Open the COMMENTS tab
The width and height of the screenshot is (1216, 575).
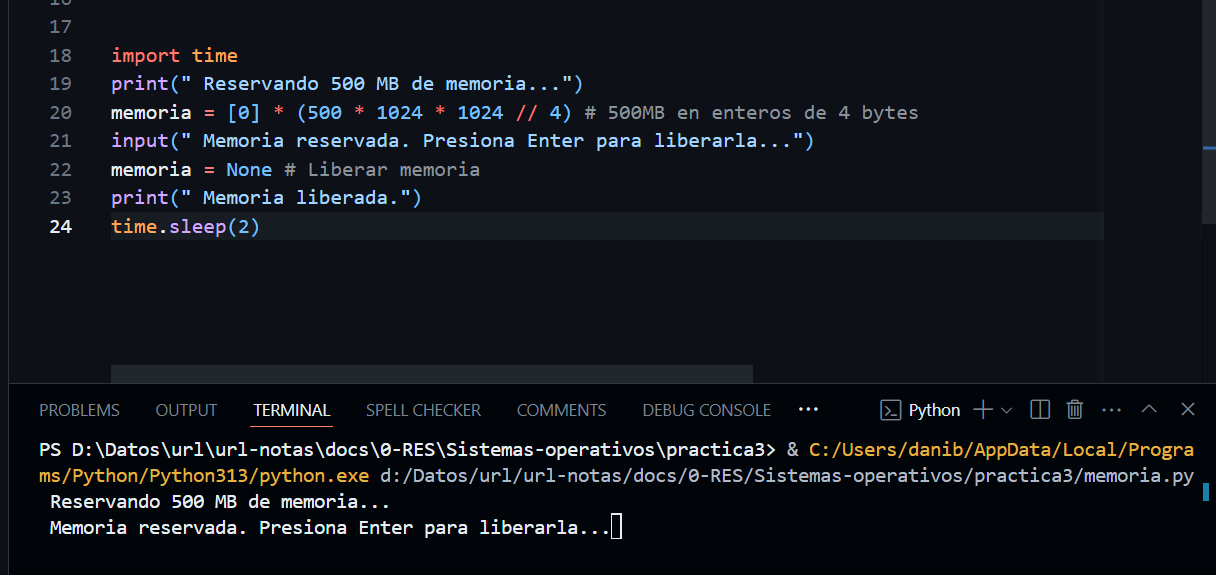(x=561, y=410)
